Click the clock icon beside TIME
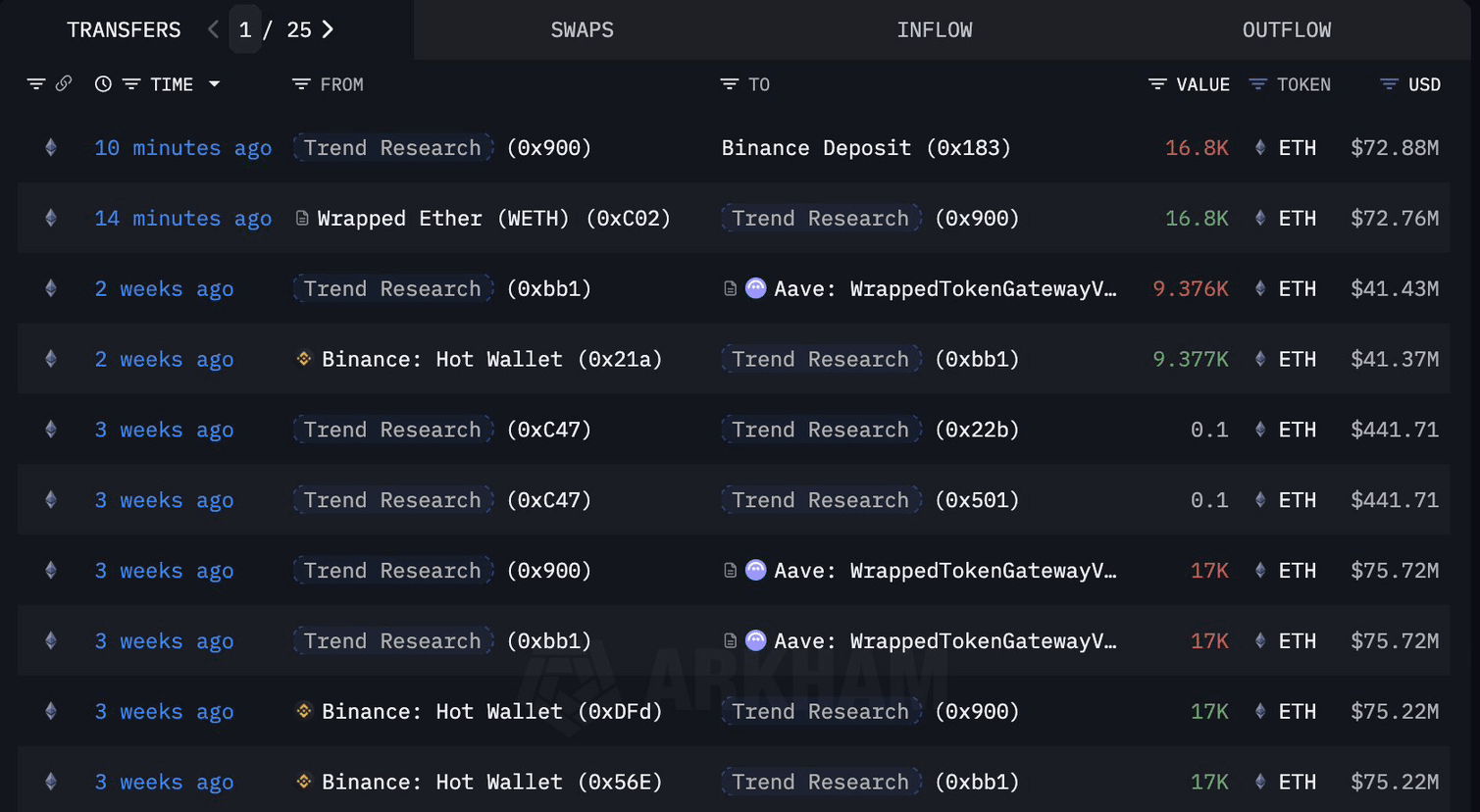Screen dimensions: 1480x812 103,84
